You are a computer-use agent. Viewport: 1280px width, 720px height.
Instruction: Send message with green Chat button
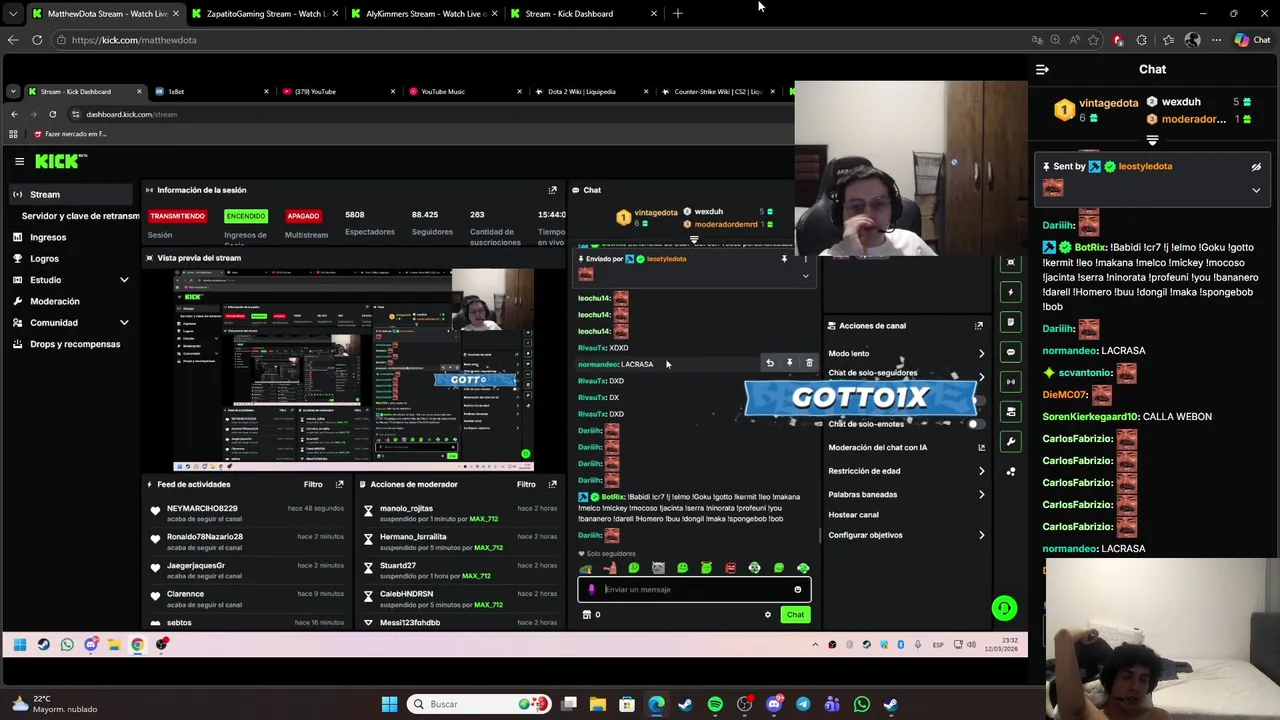[x=795, y=615]
